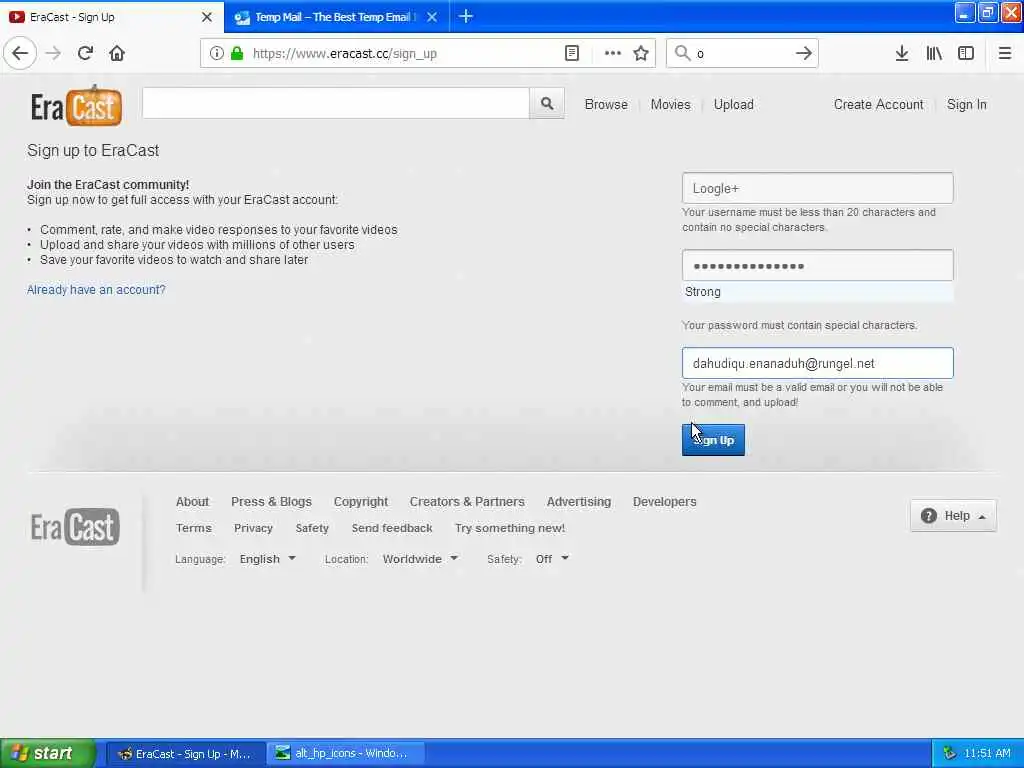The height and width of the screenshot is (768, 1024).
Task: Click Sign In in header
Action: pyautogui.click(x=967, y=104)
